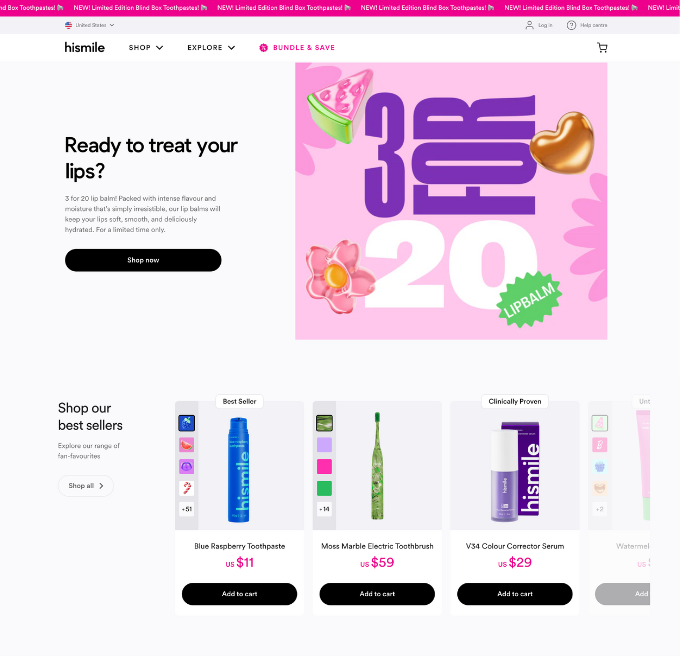680x656 pixels.
Task: Open the Bundle & Save page
Action: click(x=297, y=48)
